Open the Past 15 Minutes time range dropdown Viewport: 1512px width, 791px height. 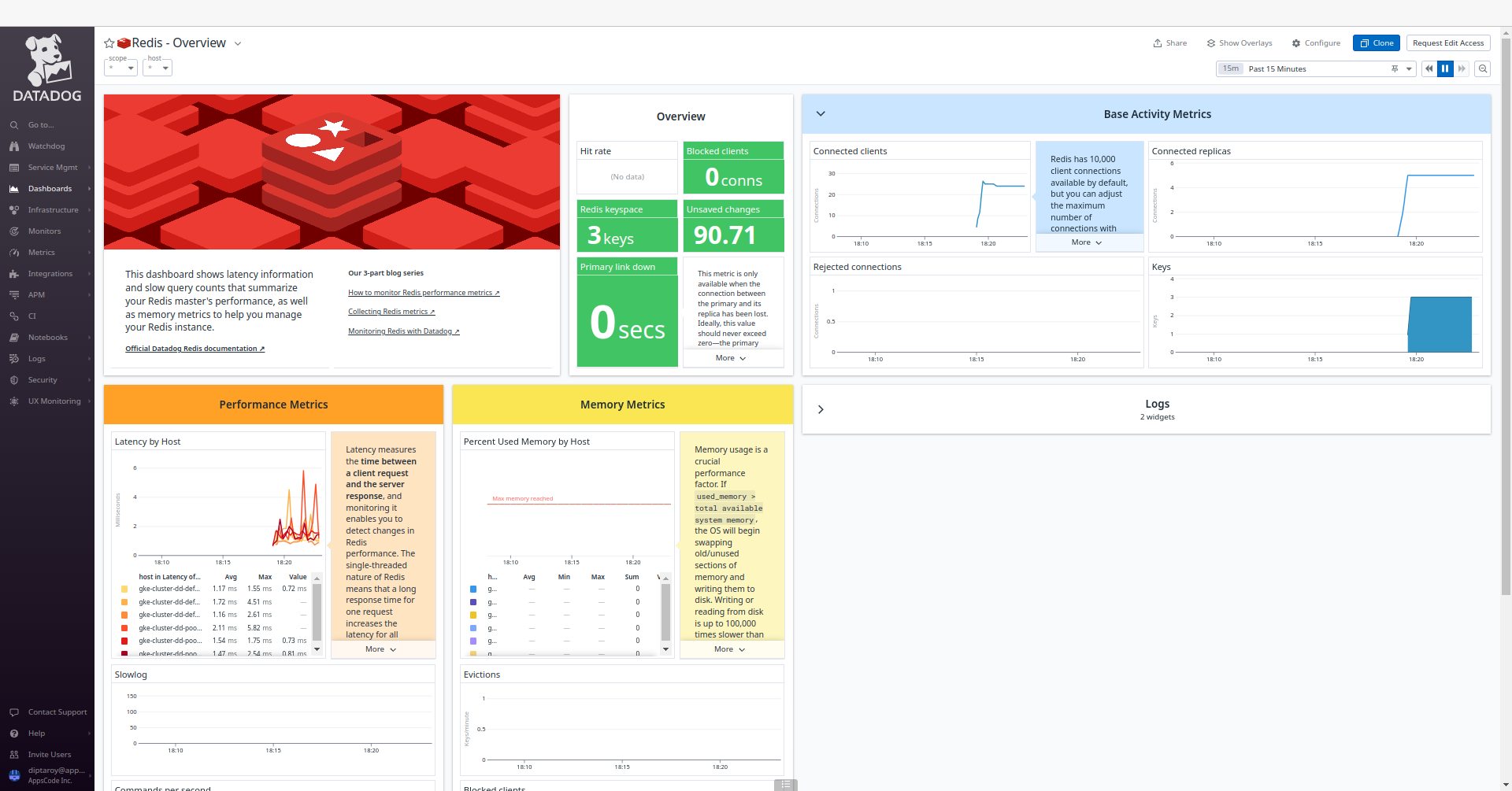pos(1408,68)
